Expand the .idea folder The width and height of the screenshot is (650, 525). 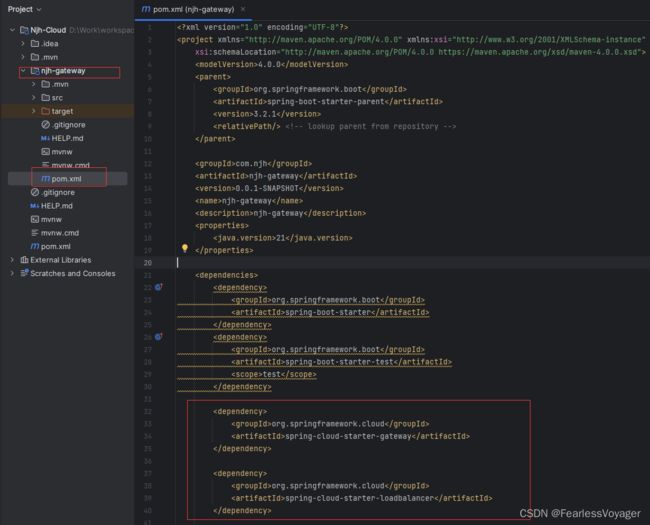[23, 44]
